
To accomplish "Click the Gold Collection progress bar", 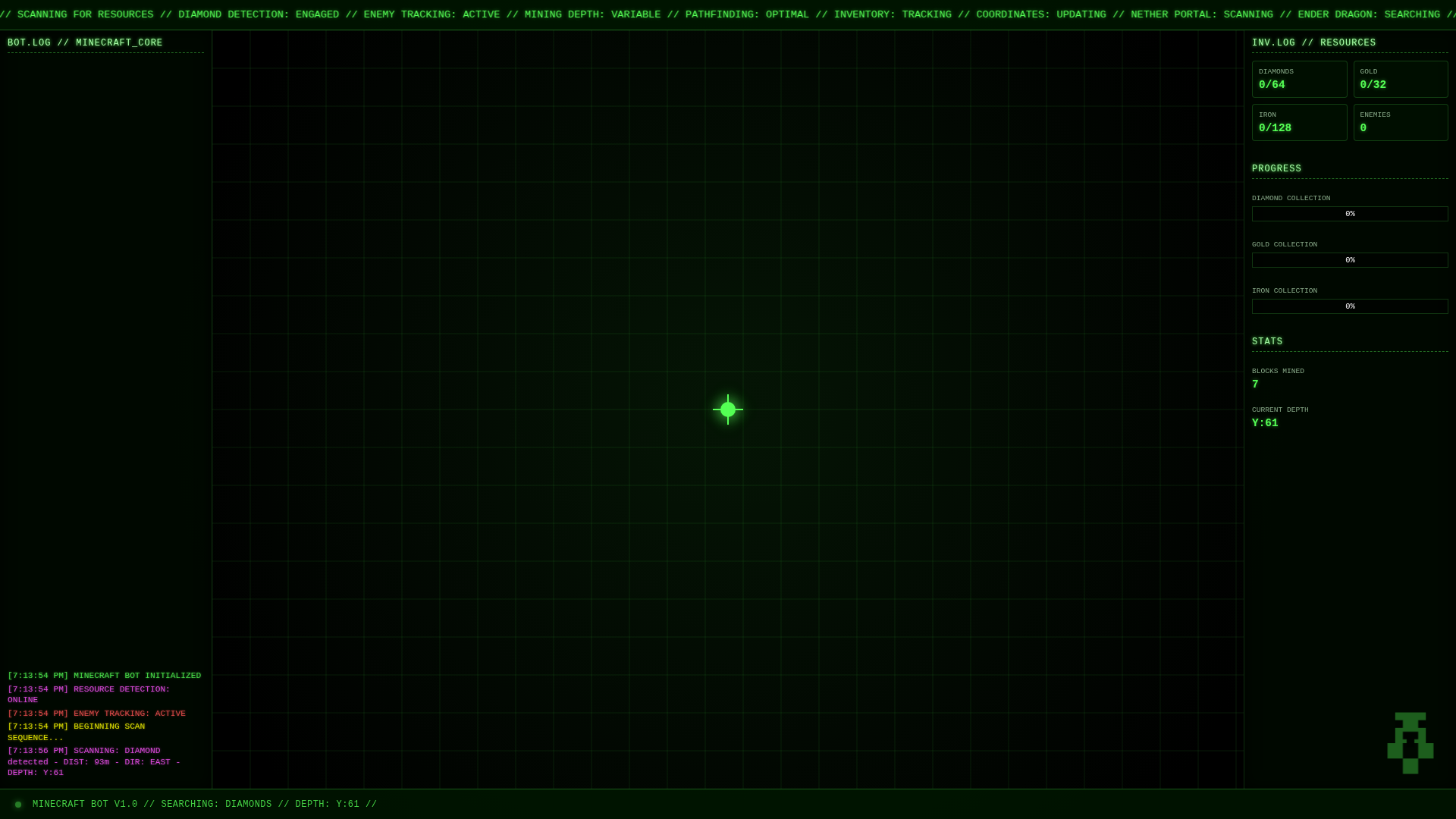I will pyautogui.click(x=1350, y=260).
